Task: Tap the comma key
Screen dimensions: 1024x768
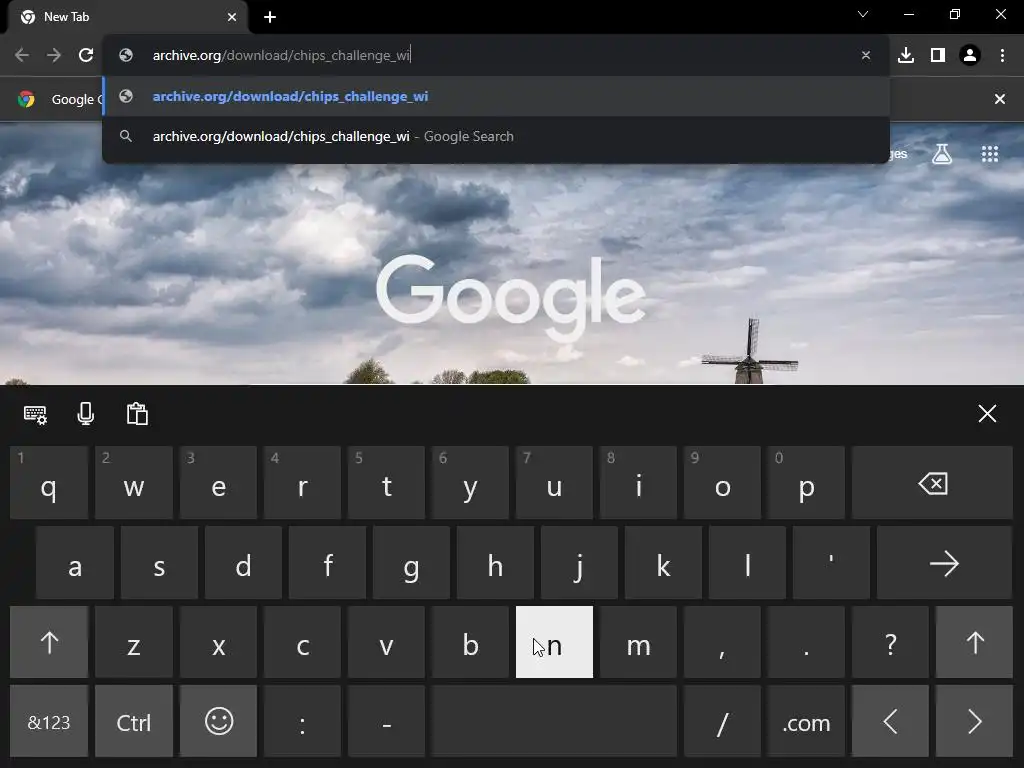Action: (722, 643)
